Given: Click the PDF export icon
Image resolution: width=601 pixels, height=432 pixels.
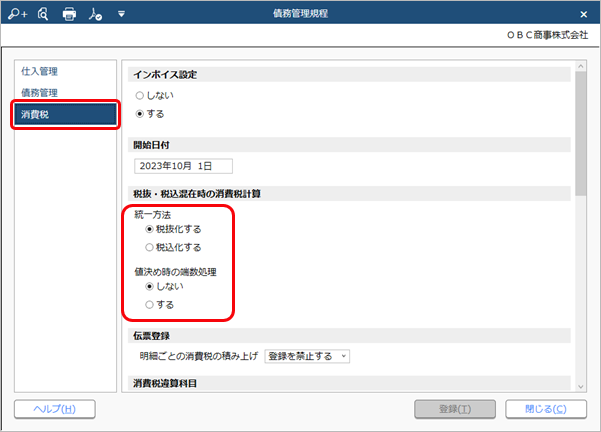Looking at the screenshot, I should pyautogui.click(x=95, y=14).
